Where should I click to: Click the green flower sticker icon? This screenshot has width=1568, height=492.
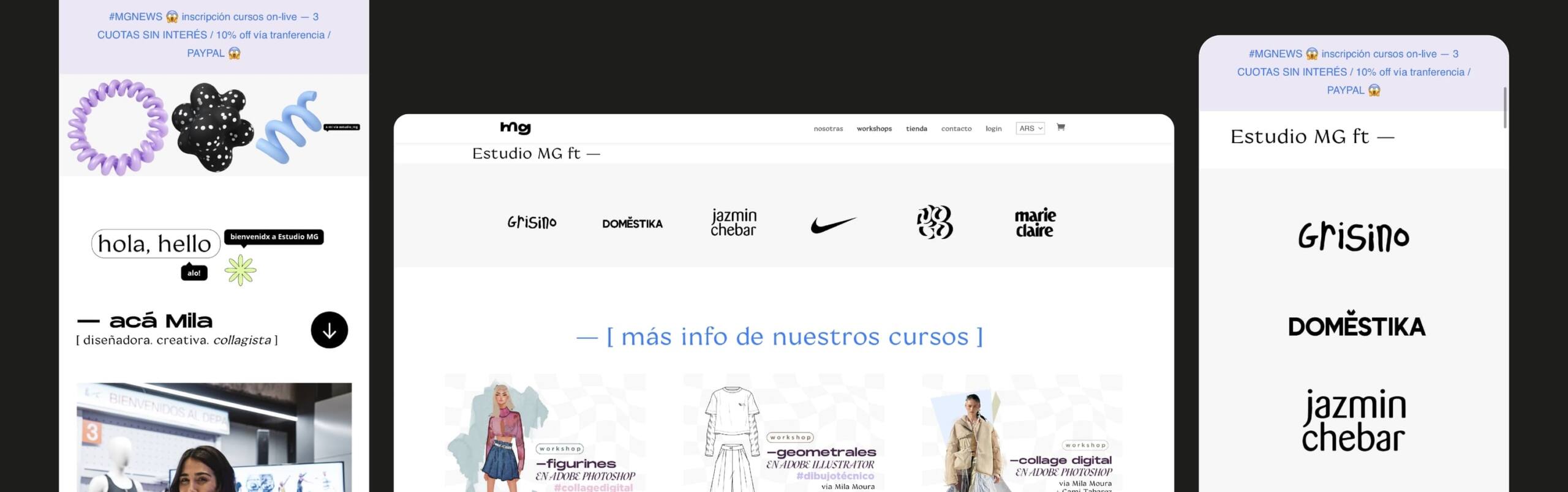click(x=240, y=270)
